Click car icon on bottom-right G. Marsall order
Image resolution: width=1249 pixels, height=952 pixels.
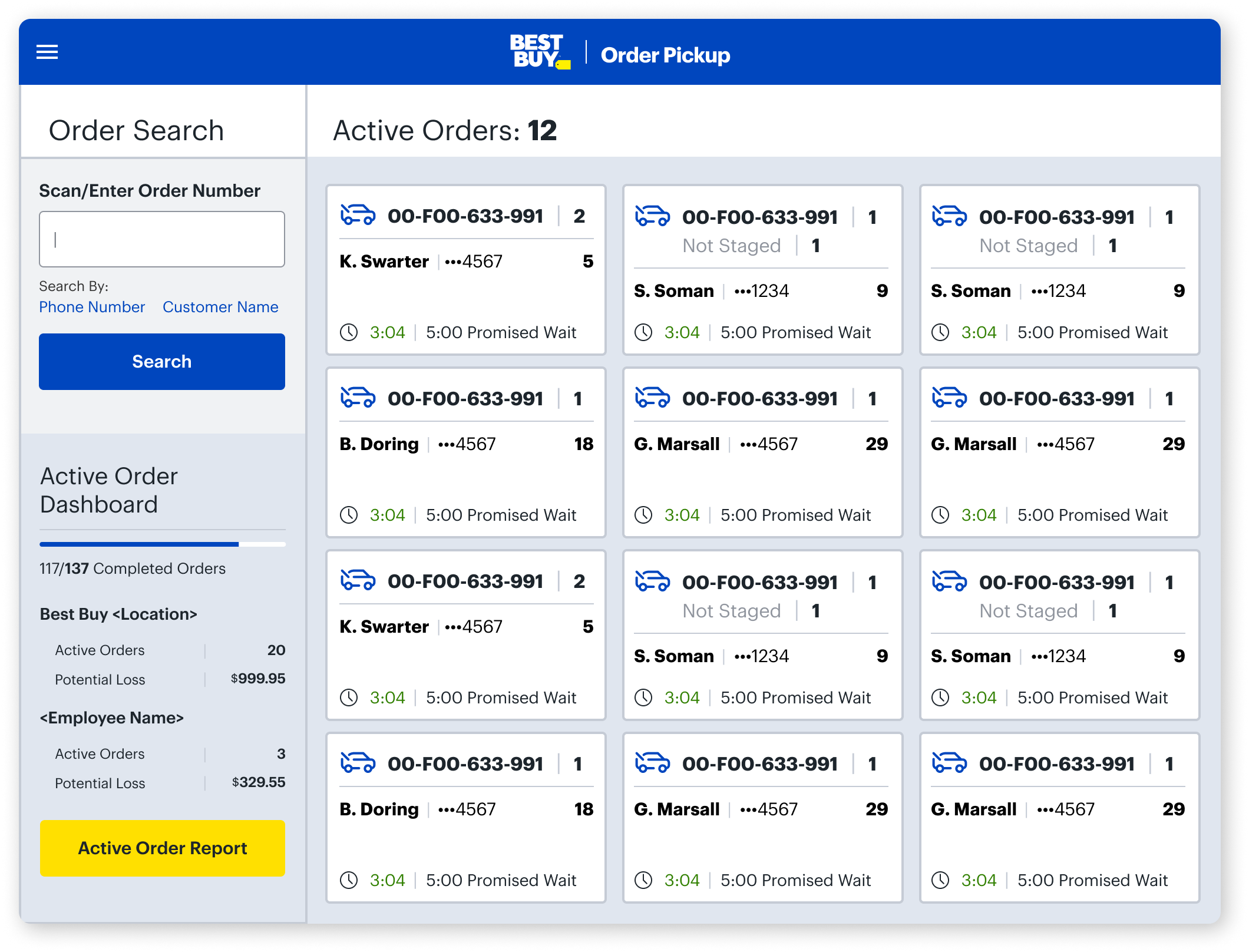pyautogui.click(x=949, y=763)
